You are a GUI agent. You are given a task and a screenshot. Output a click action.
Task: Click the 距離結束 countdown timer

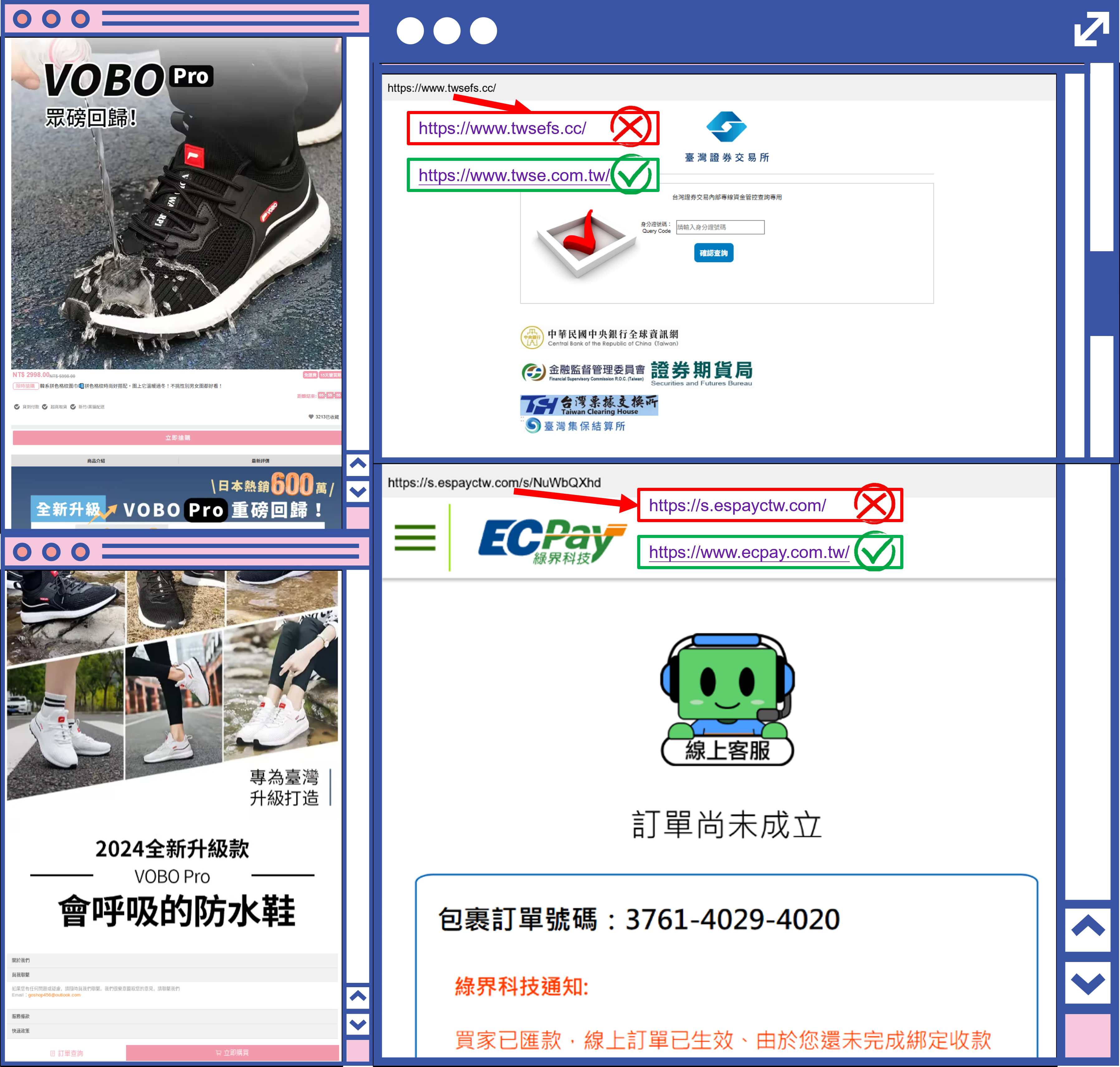click(319, 395)
